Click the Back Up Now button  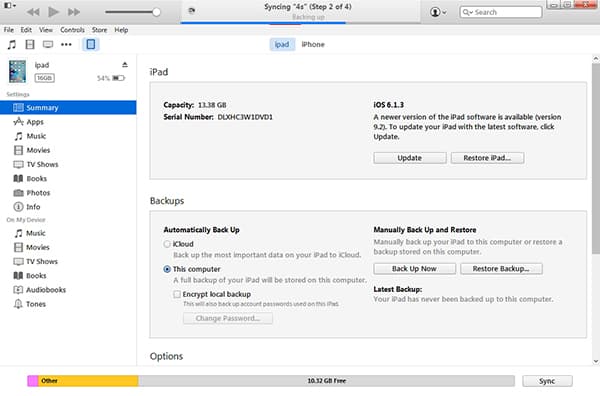(414, 269)
